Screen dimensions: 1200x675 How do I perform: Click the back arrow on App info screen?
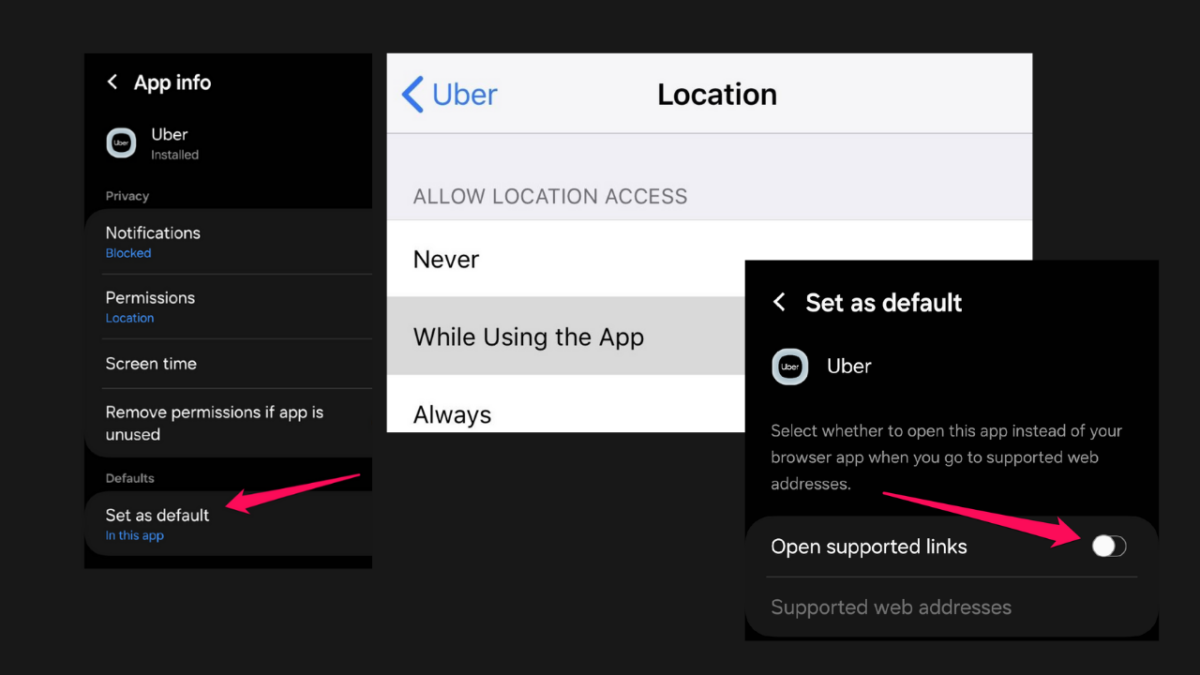point(112,82)
